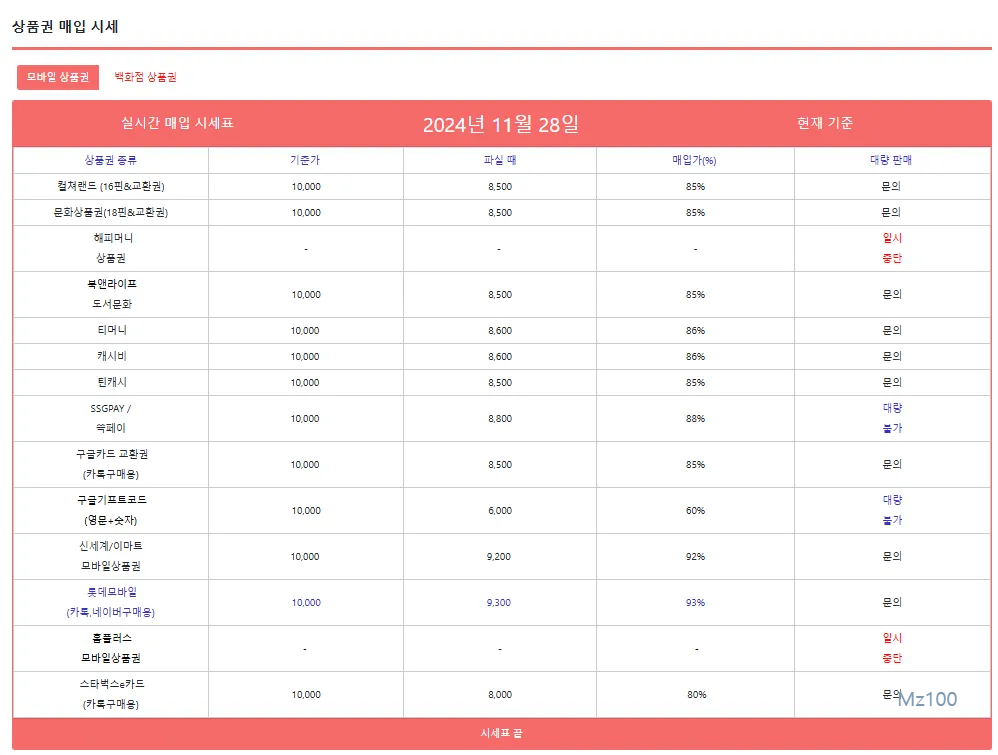Screen dimensions: 998x755
Task: Click 9,300 price in 롯데모바일 row
Action: click(x=499, y=603)
